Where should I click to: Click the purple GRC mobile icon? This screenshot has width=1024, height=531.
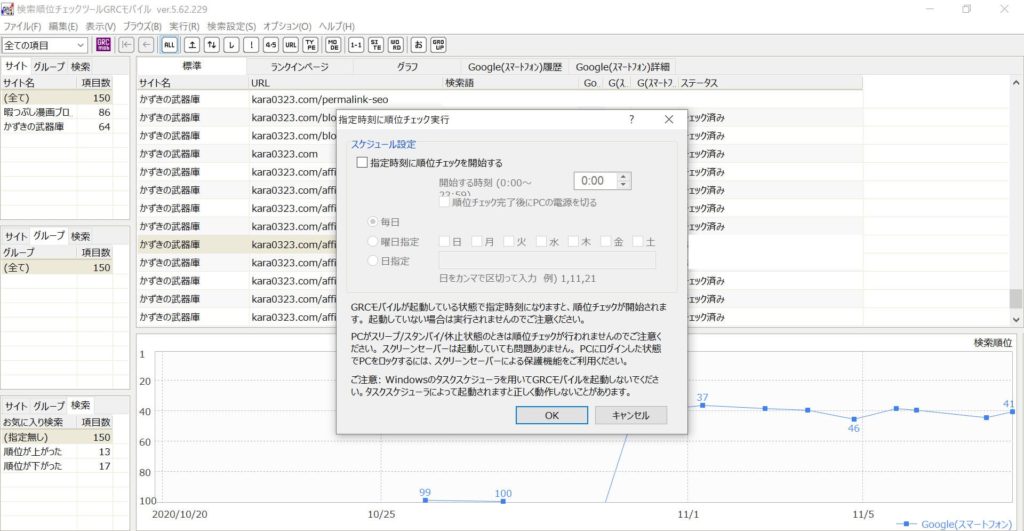coord(103,44)
